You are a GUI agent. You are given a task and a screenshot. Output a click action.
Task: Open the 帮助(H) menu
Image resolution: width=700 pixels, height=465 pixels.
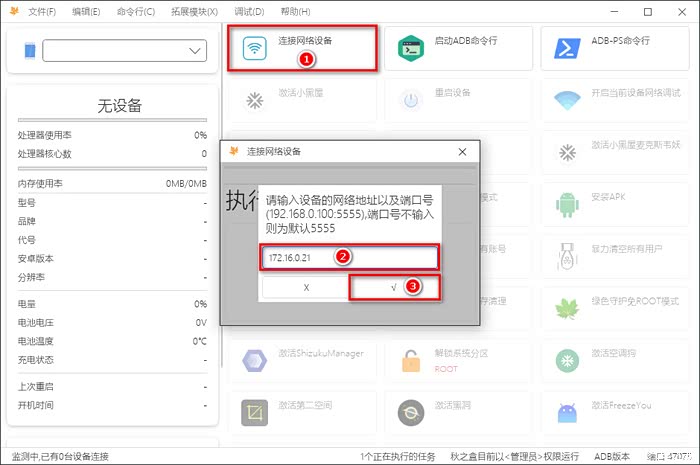295,12
